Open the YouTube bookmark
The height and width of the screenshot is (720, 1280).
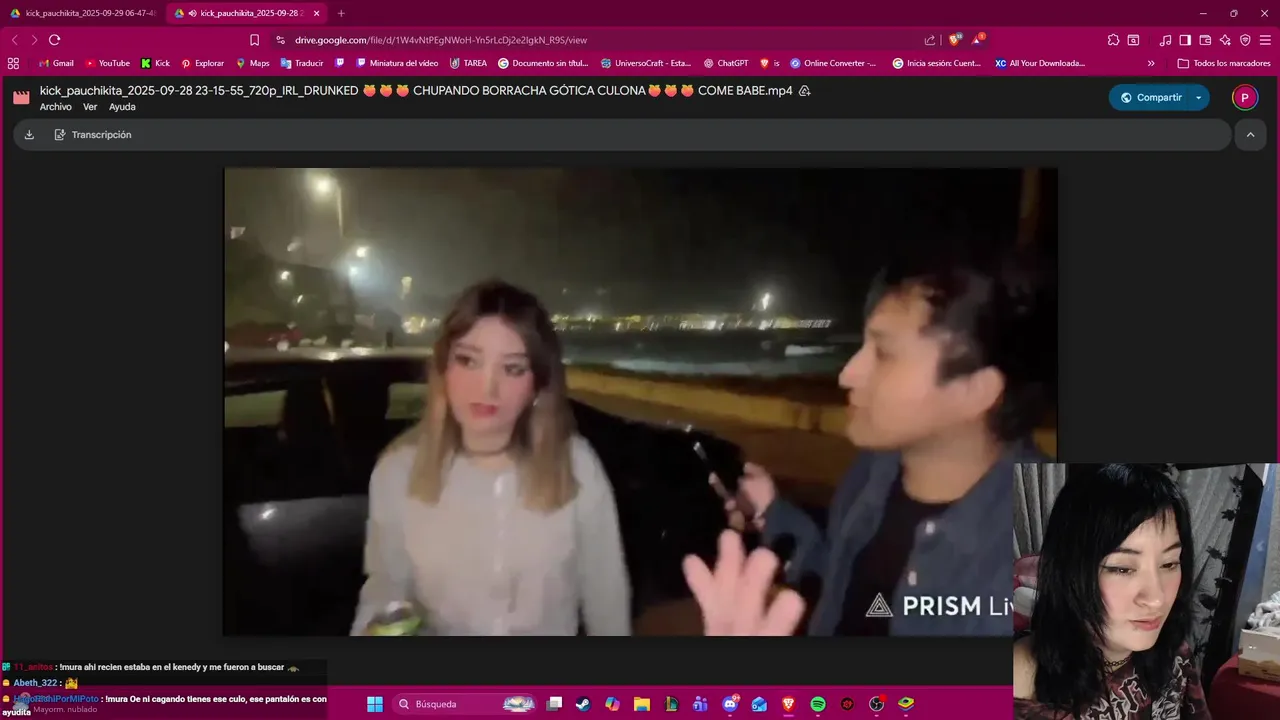(x=107, y=63)
